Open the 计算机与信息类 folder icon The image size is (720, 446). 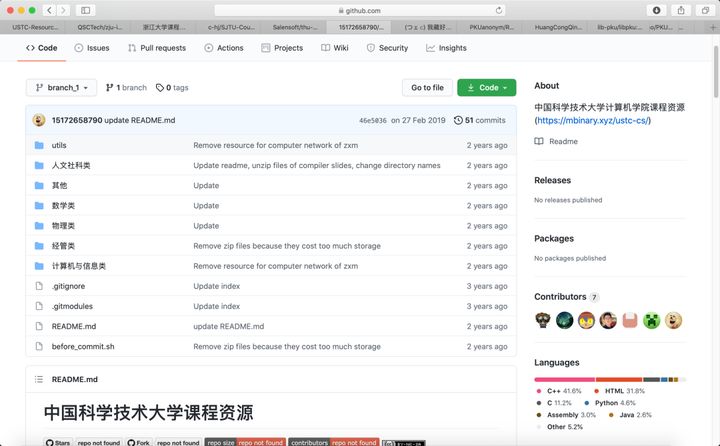click(39, 266)
